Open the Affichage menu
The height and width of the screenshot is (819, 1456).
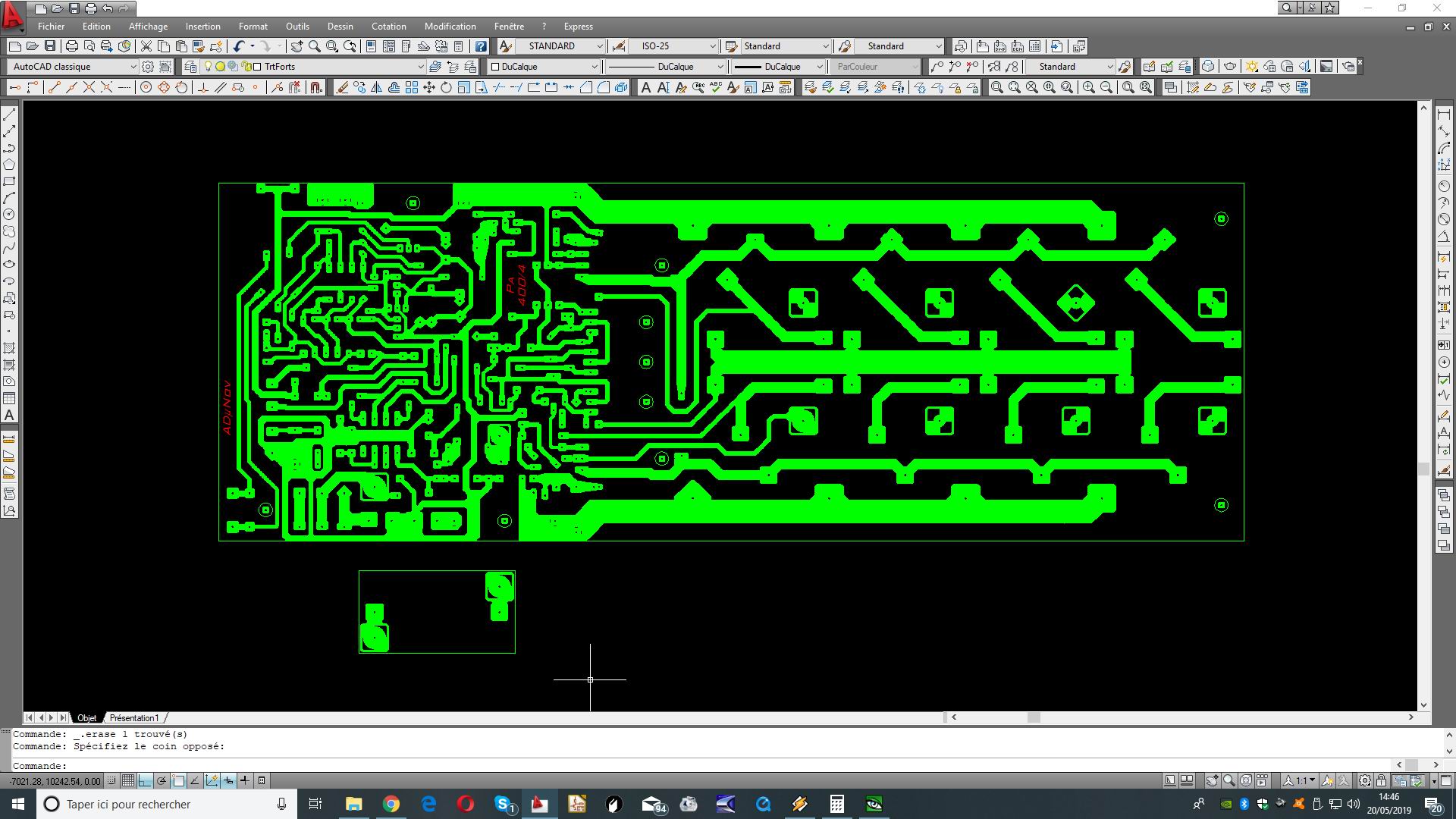(148, 26)
